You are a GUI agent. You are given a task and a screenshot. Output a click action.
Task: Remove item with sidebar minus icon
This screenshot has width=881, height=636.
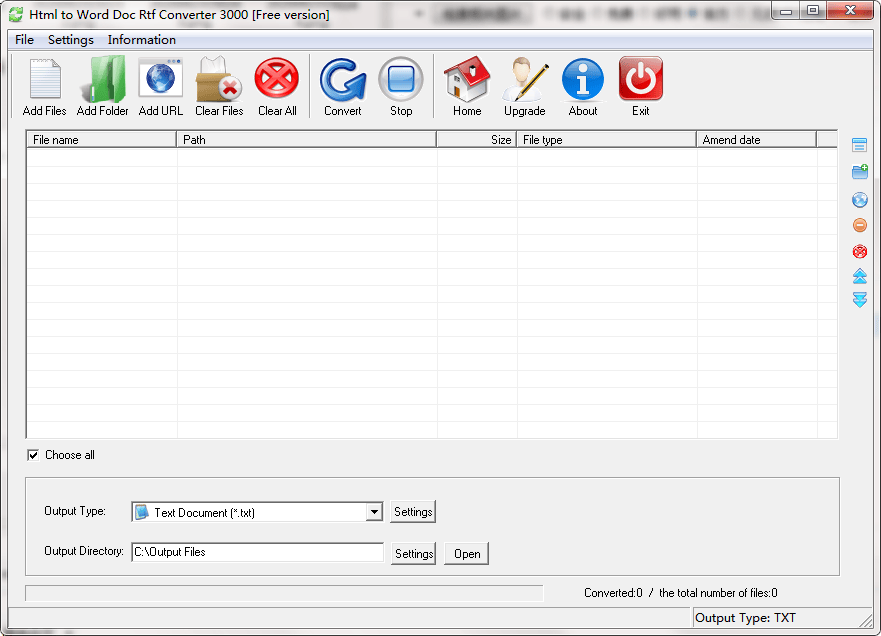pos(859,225)
